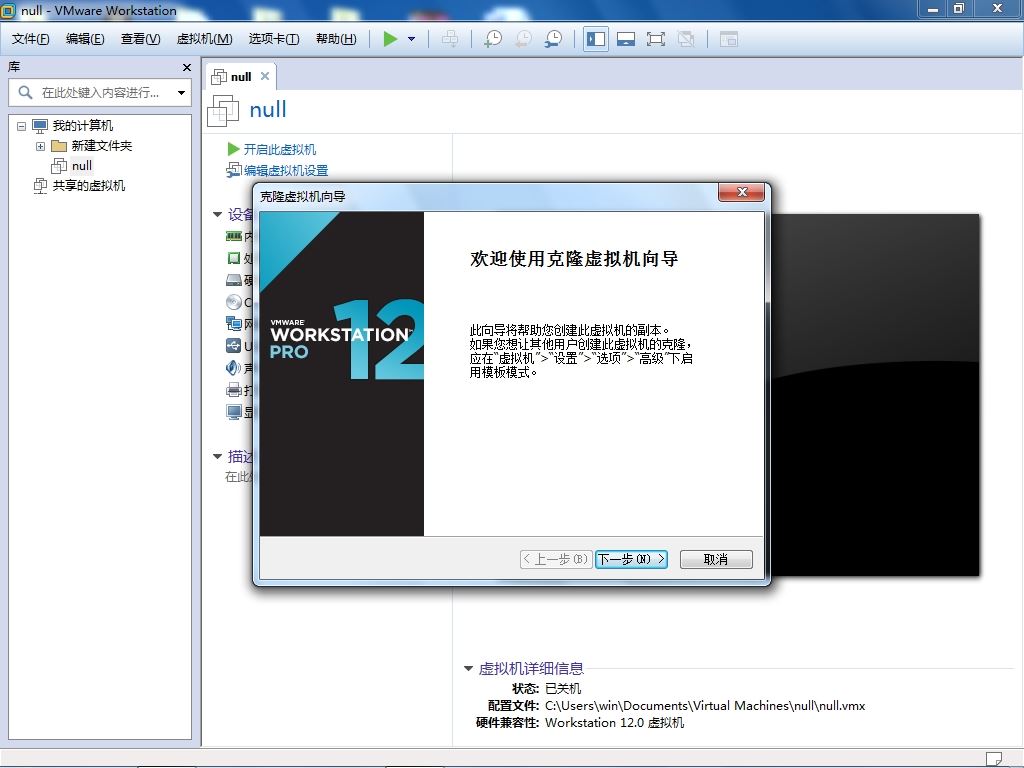Screen dimensions: 1024x768
Task: Open the 文件(F) menu
Action: [x=30, y=39]
